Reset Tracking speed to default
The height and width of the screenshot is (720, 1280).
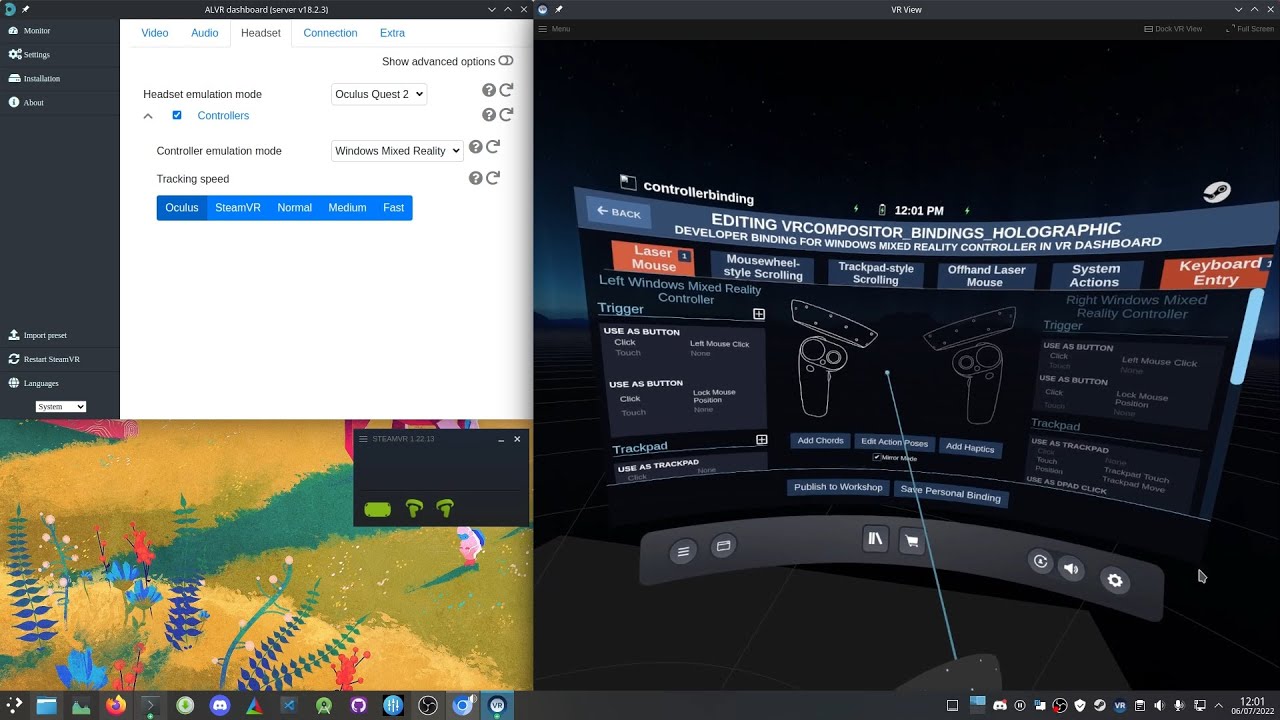(x=493, y=178)
